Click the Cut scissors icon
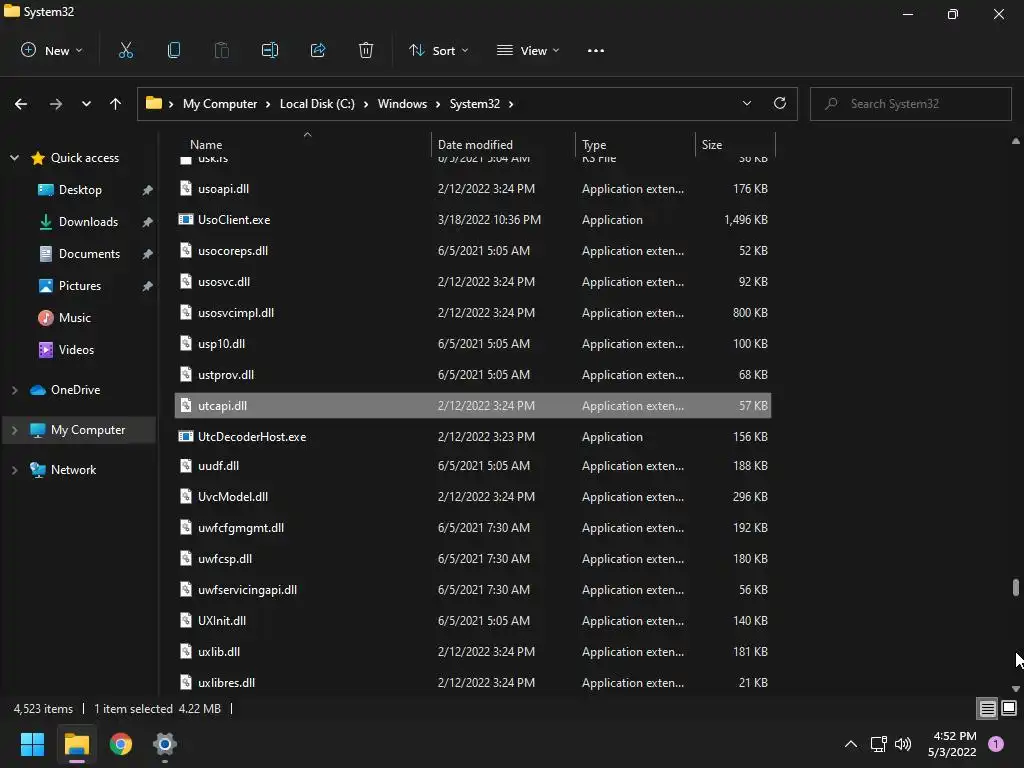Screen dimensions: 1024x768 [x=125, y=50]
